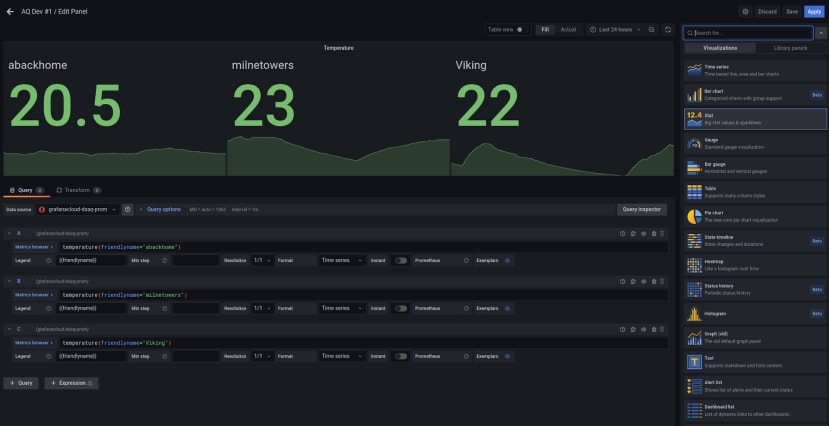829x426 pixels.
Task: Switch to the Transform tab
Action: click(x=78, y=190)
